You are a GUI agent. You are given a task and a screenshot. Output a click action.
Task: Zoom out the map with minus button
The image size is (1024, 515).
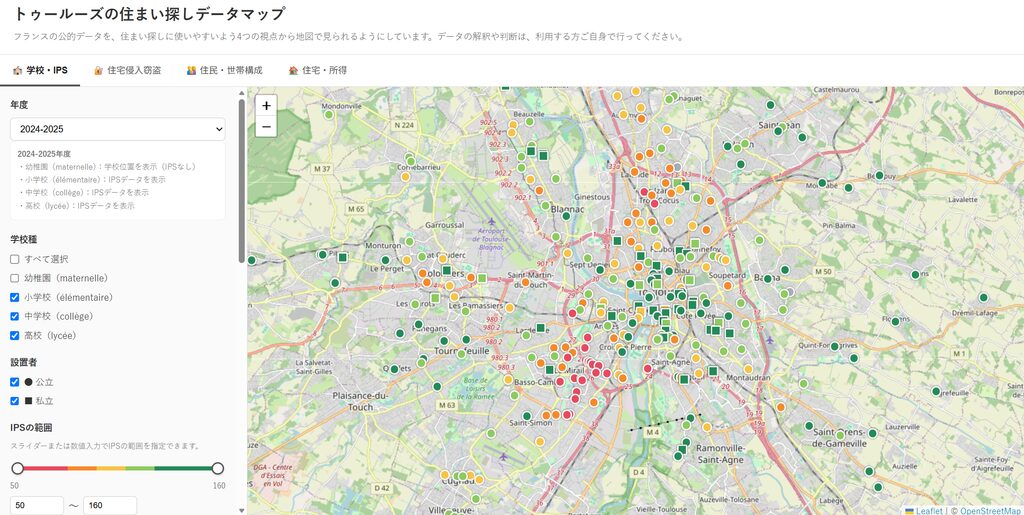click(266, 127)
